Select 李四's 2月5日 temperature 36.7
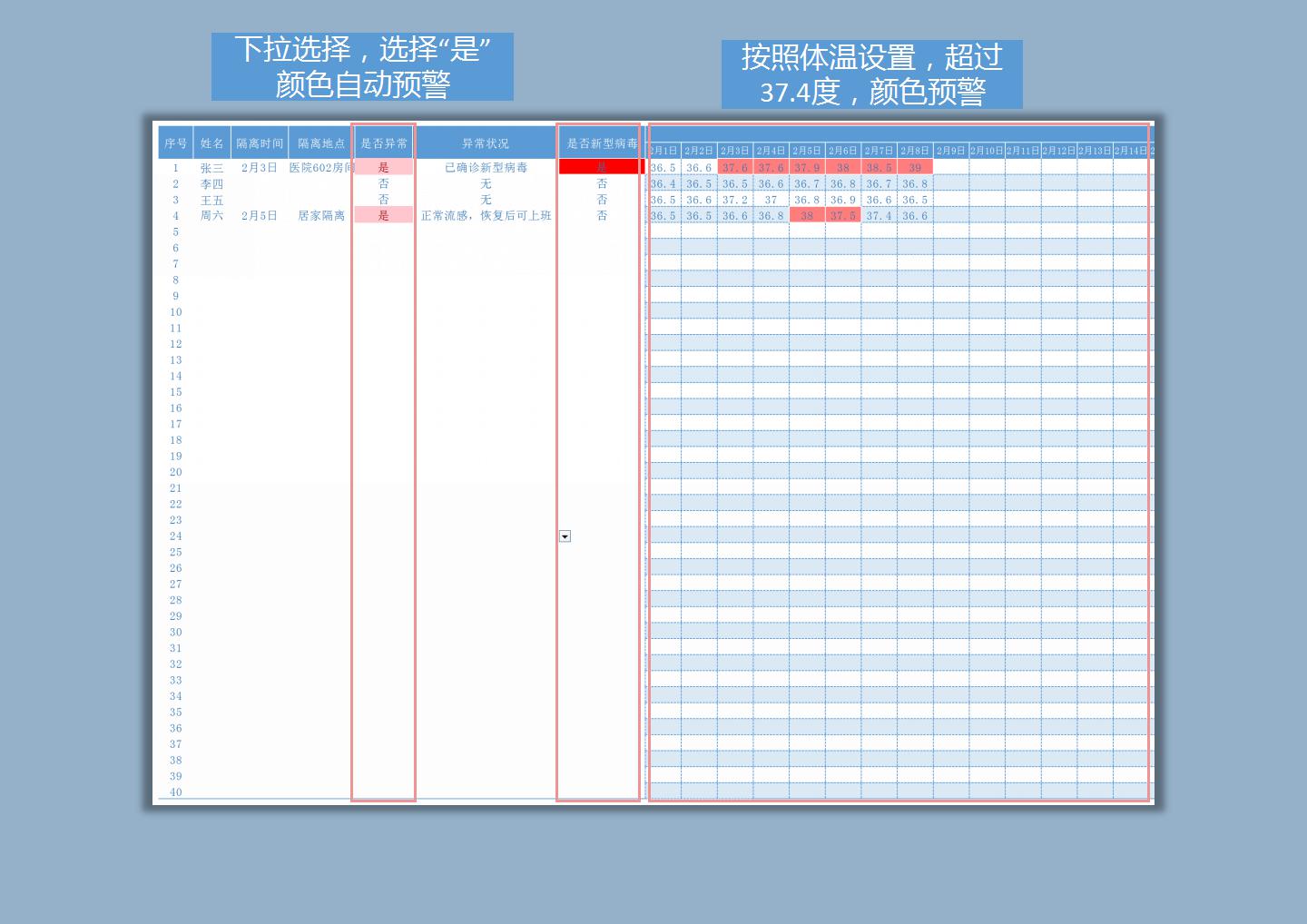This screenshot has height=924, width=1307. point(807,184)
